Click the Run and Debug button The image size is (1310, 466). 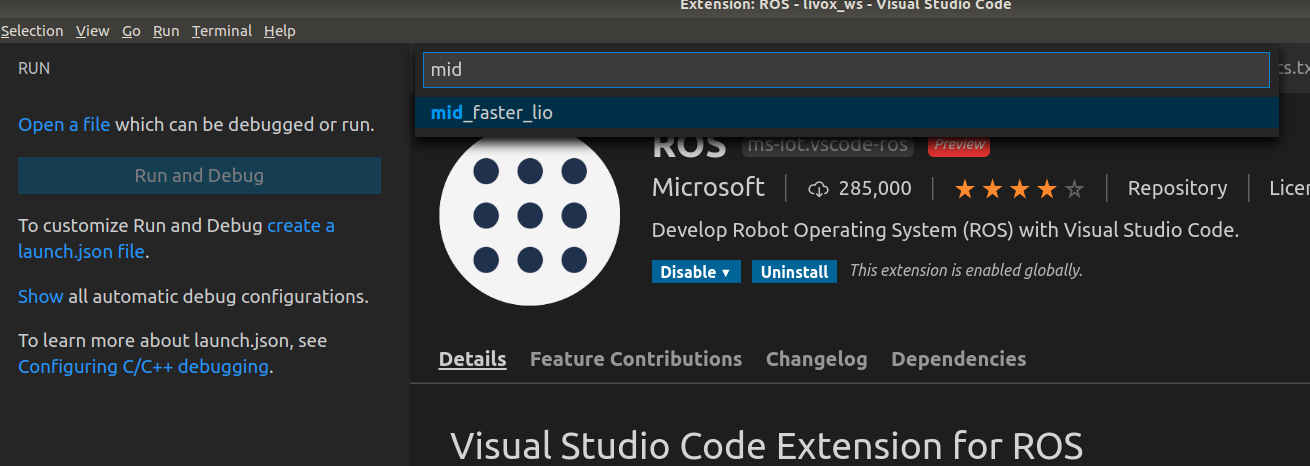coord(199,176)
